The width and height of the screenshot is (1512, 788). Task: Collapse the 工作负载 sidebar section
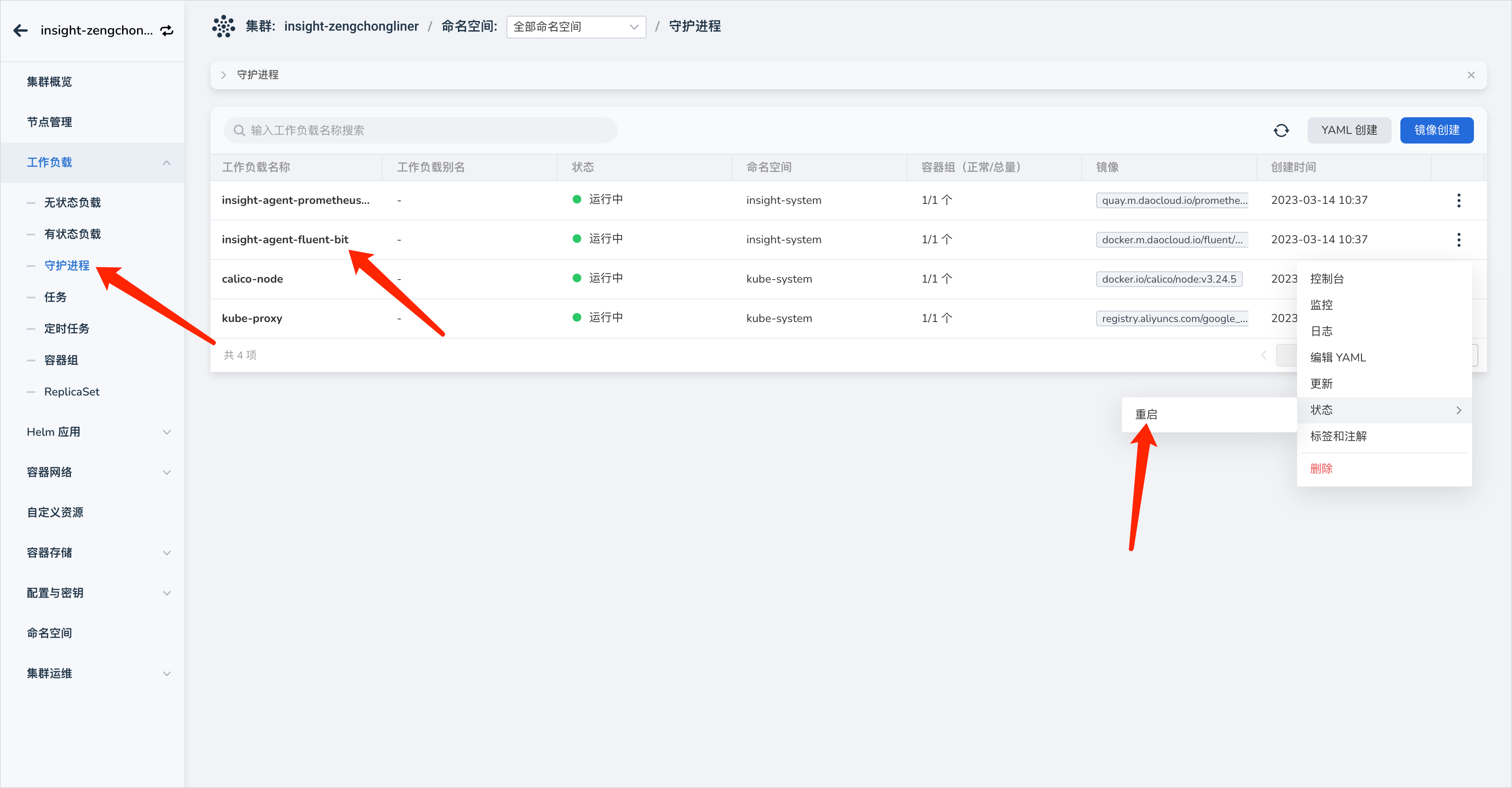167,162
